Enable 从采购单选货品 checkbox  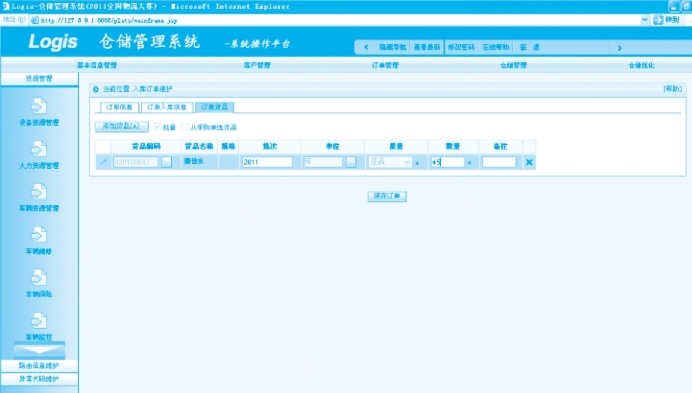pos(185,127)
